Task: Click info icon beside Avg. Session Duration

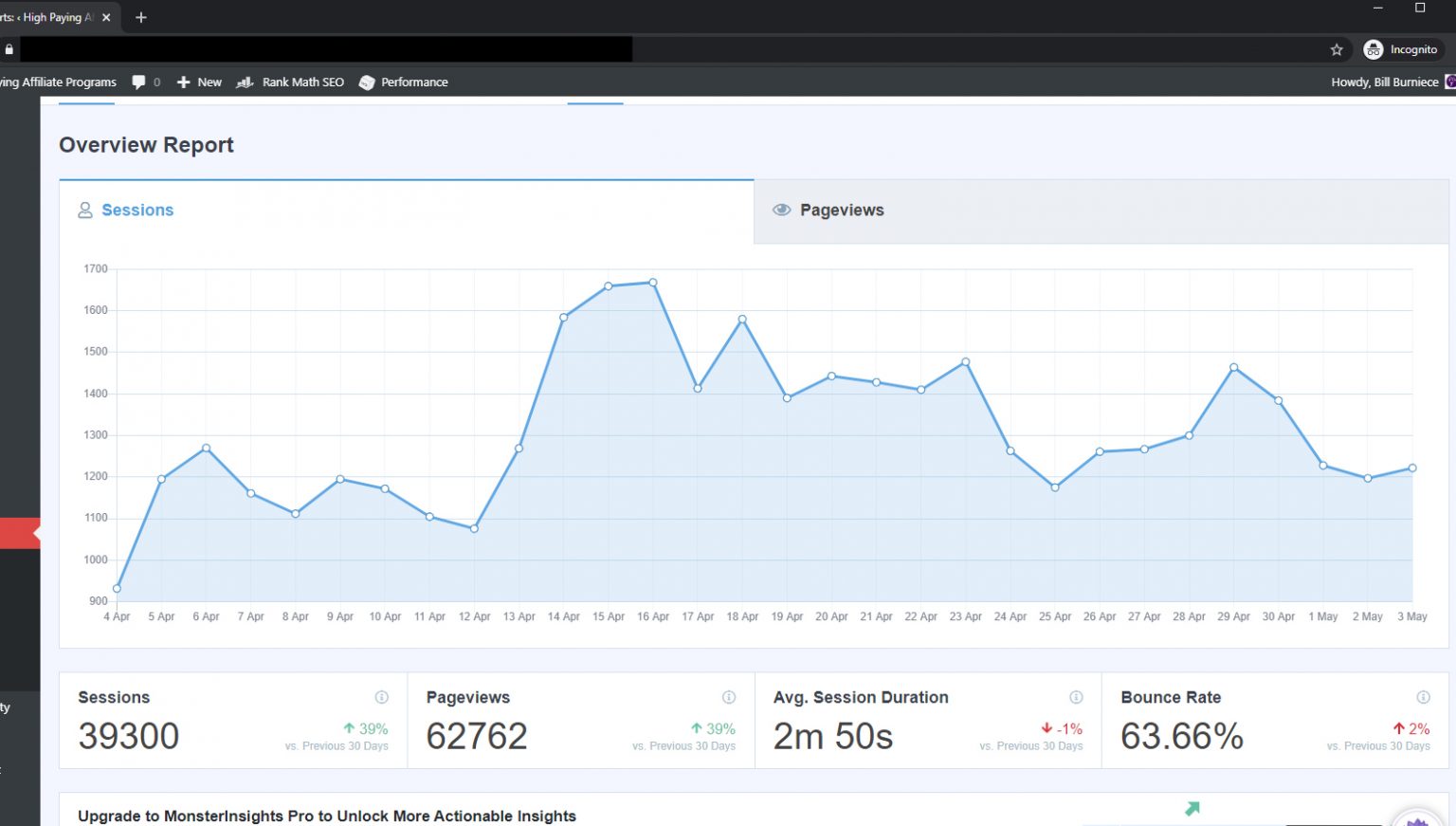Action: 1076,697
